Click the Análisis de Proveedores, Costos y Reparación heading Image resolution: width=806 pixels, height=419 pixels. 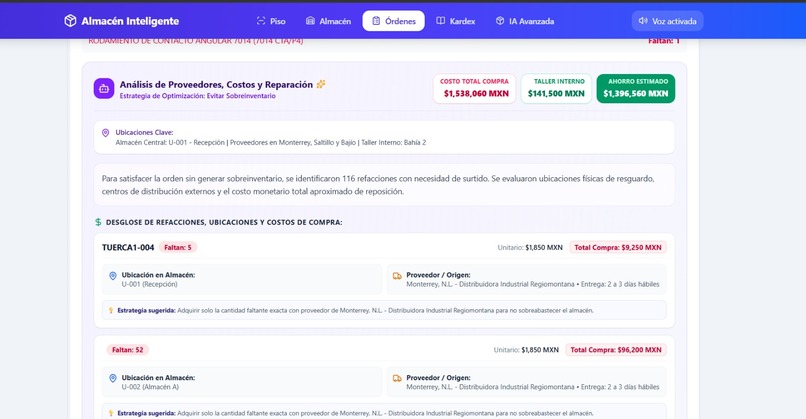pyautogui.click(x=216, y=84)
